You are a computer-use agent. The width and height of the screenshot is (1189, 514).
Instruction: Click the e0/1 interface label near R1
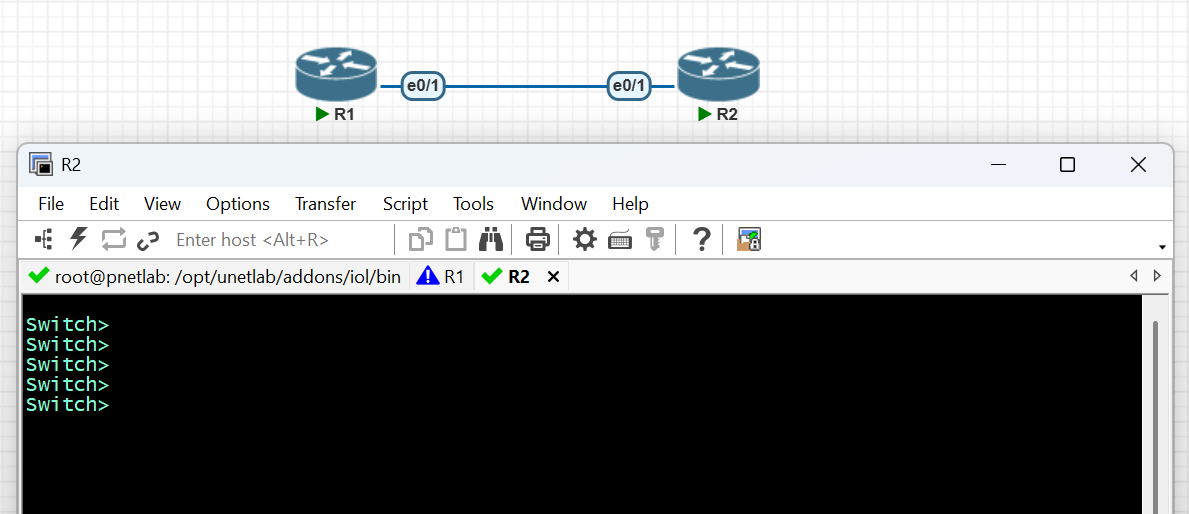click(422, 86)
